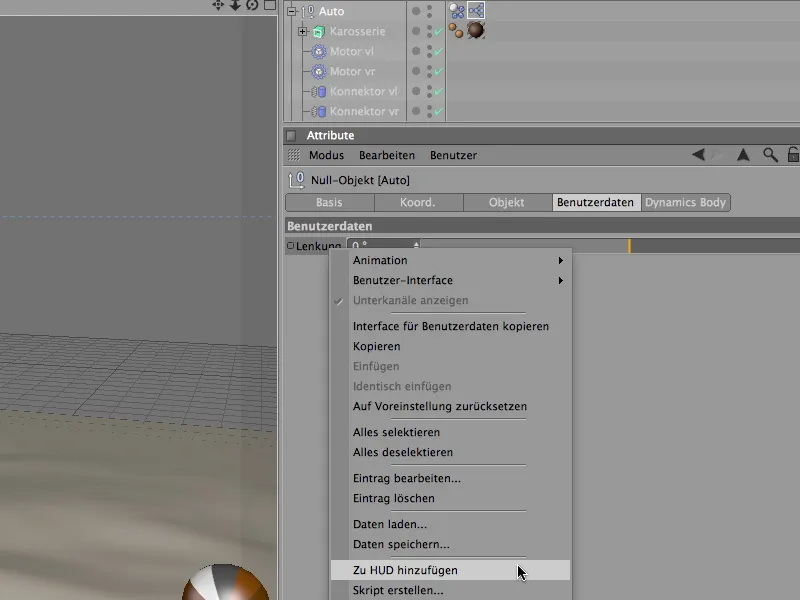800x600 pixels.
Task: Expand the Karosserie tree node
Action: tap(303, 31)
